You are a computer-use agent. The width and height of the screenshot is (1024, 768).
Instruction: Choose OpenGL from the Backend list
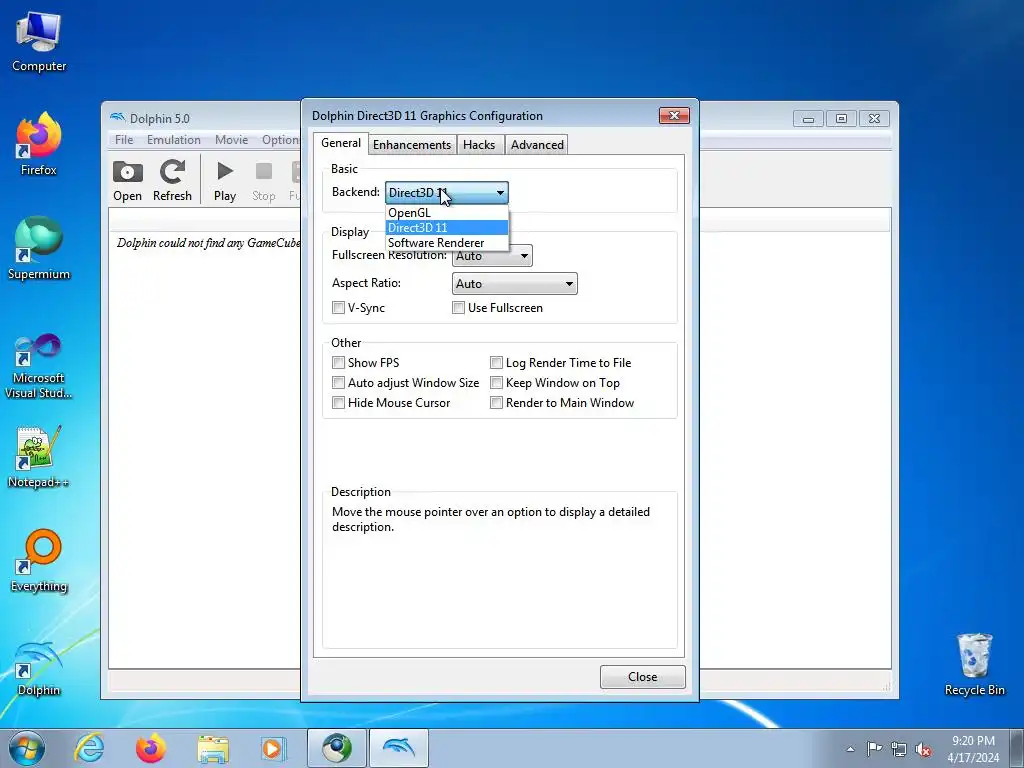pyautogui.click(x=447, y=213)
